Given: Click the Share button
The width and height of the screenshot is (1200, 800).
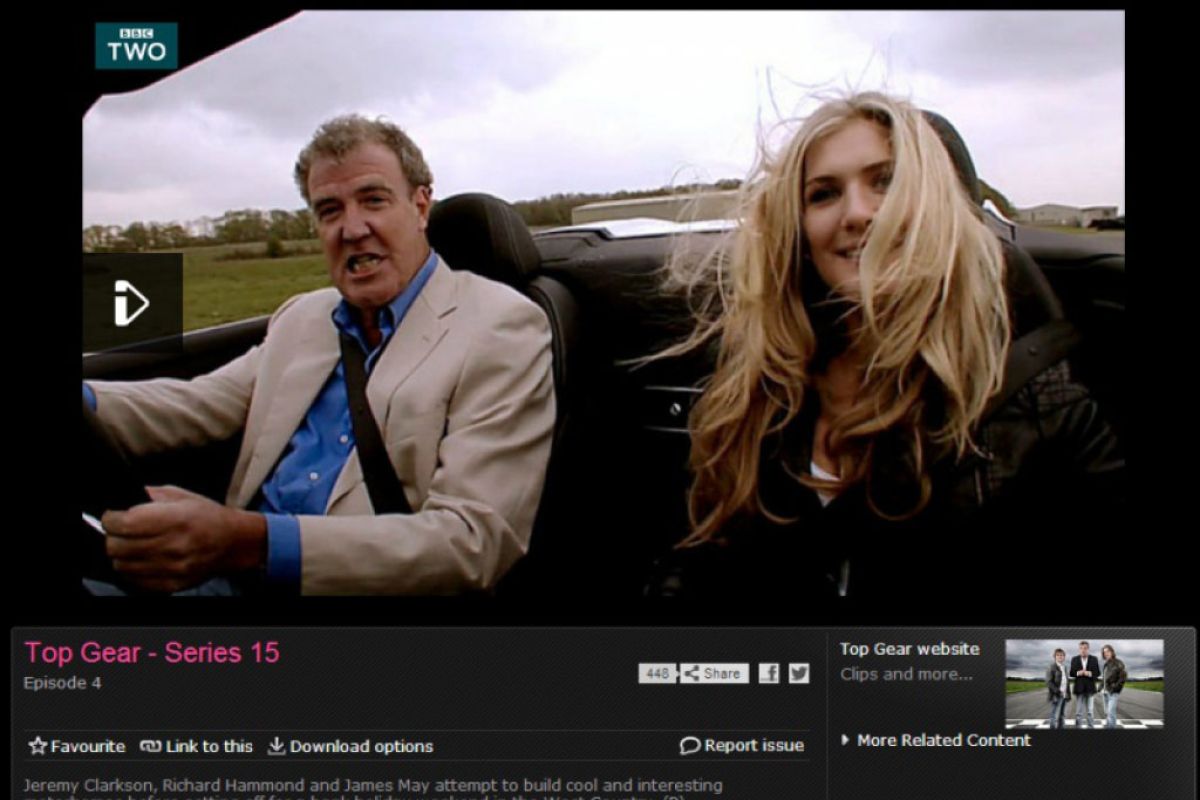Looking at the screenshot, I should (x=714, y=673).
